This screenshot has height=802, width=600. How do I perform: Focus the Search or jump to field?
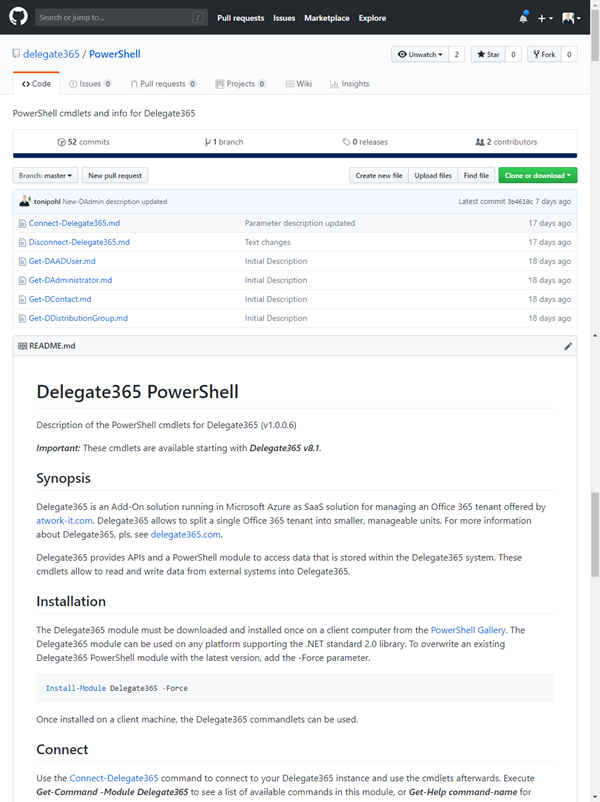click(x=121, y=17)
